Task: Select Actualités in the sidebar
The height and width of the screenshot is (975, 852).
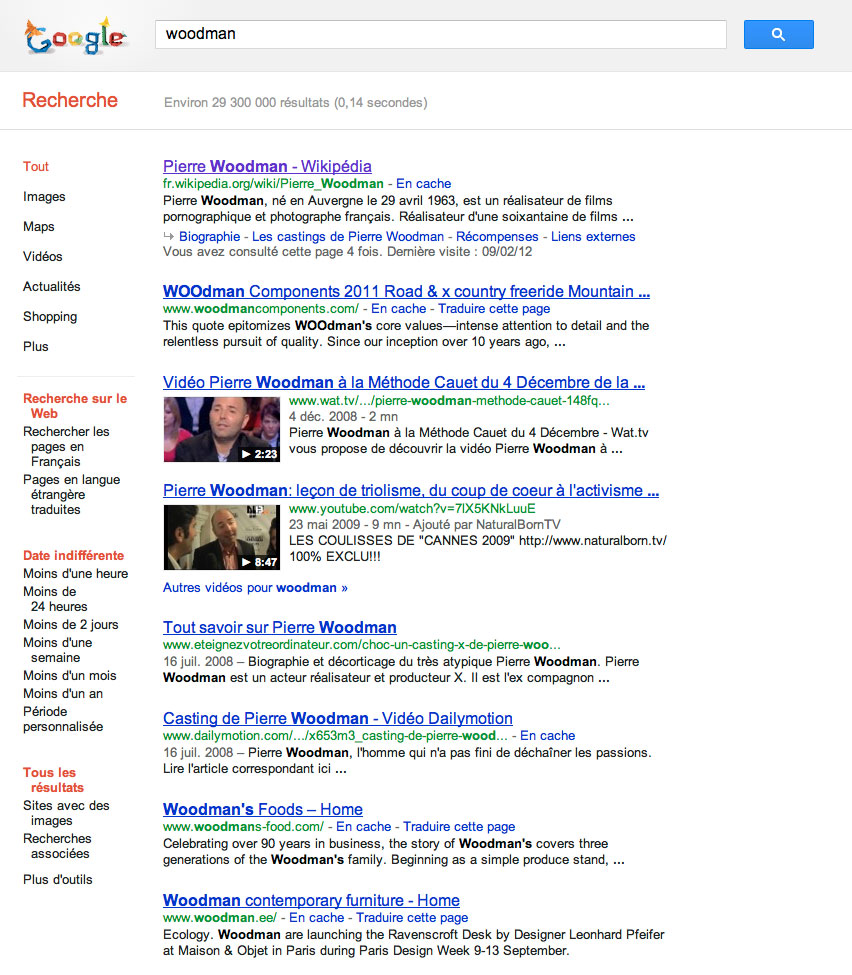Action: click(52, 287)
